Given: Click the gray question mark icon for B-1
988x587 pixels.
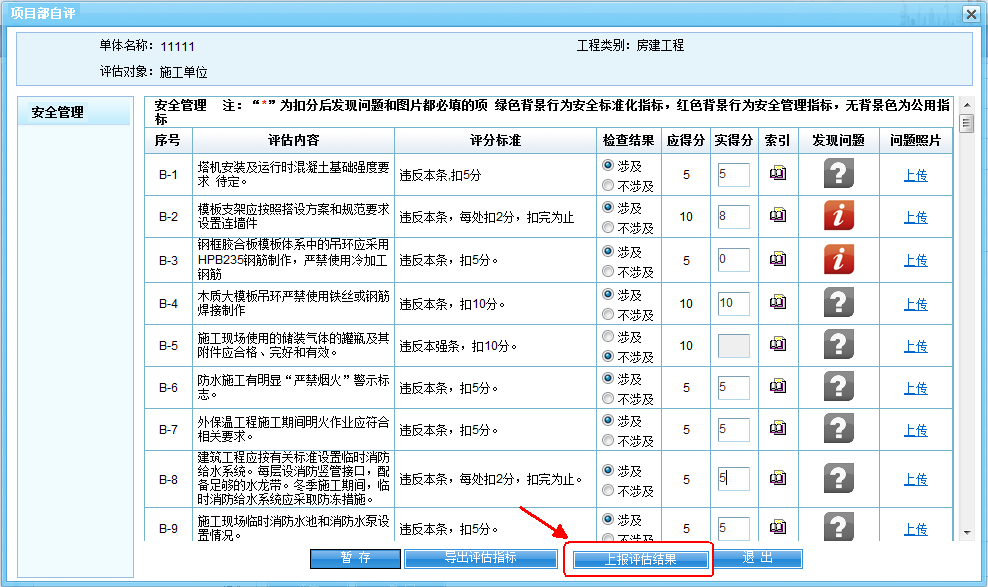Looking at the screenshot, I should point(838,174).
